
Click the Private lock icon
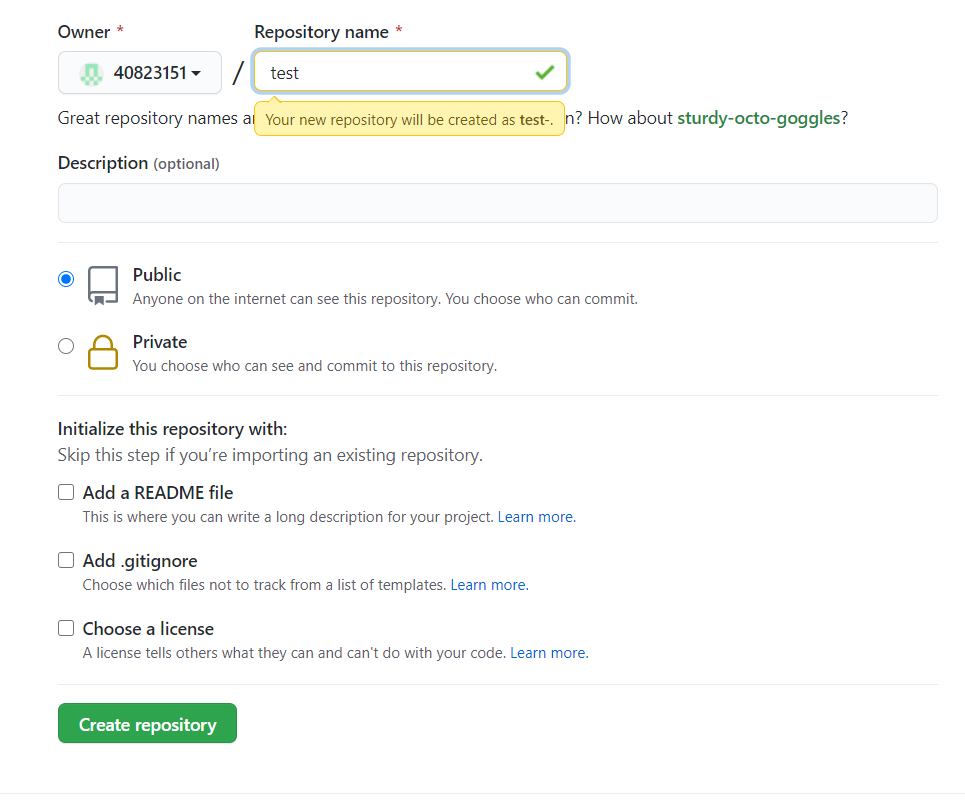(x=102, y=352)
